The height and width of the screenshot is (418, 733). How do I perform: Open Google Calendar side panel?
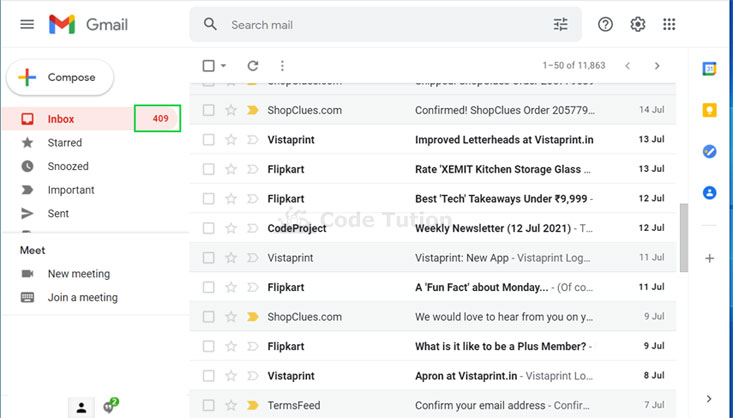[x=709, y=69]
